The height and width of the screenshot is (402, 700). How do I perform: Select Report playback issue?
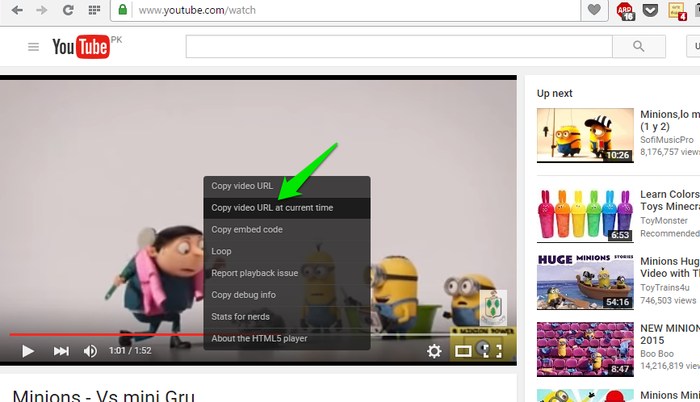[287, 273]
